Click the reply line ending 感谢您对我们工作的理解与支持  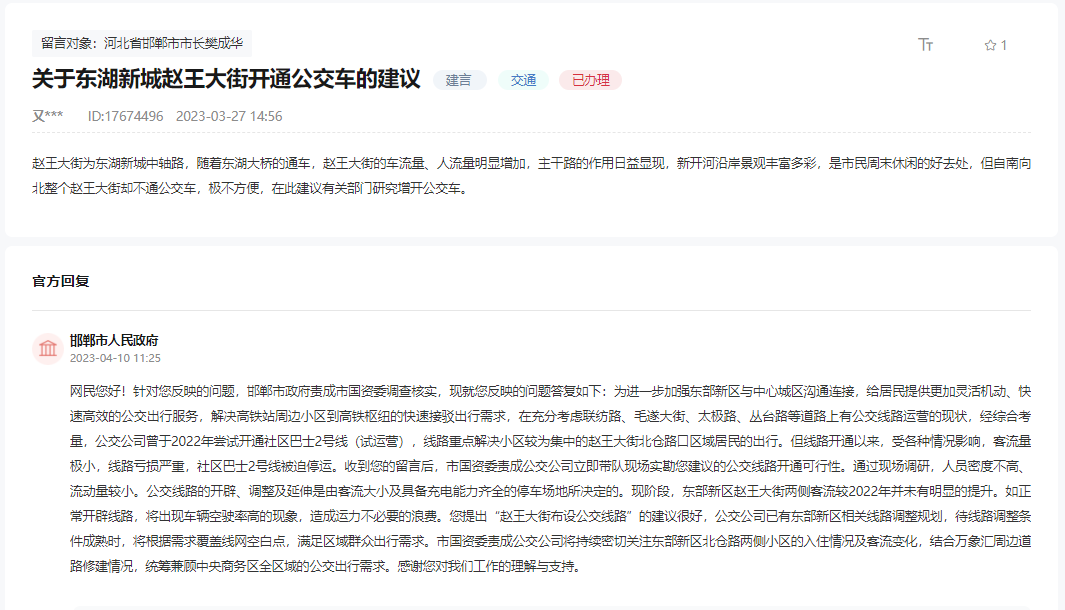[326, 567]
